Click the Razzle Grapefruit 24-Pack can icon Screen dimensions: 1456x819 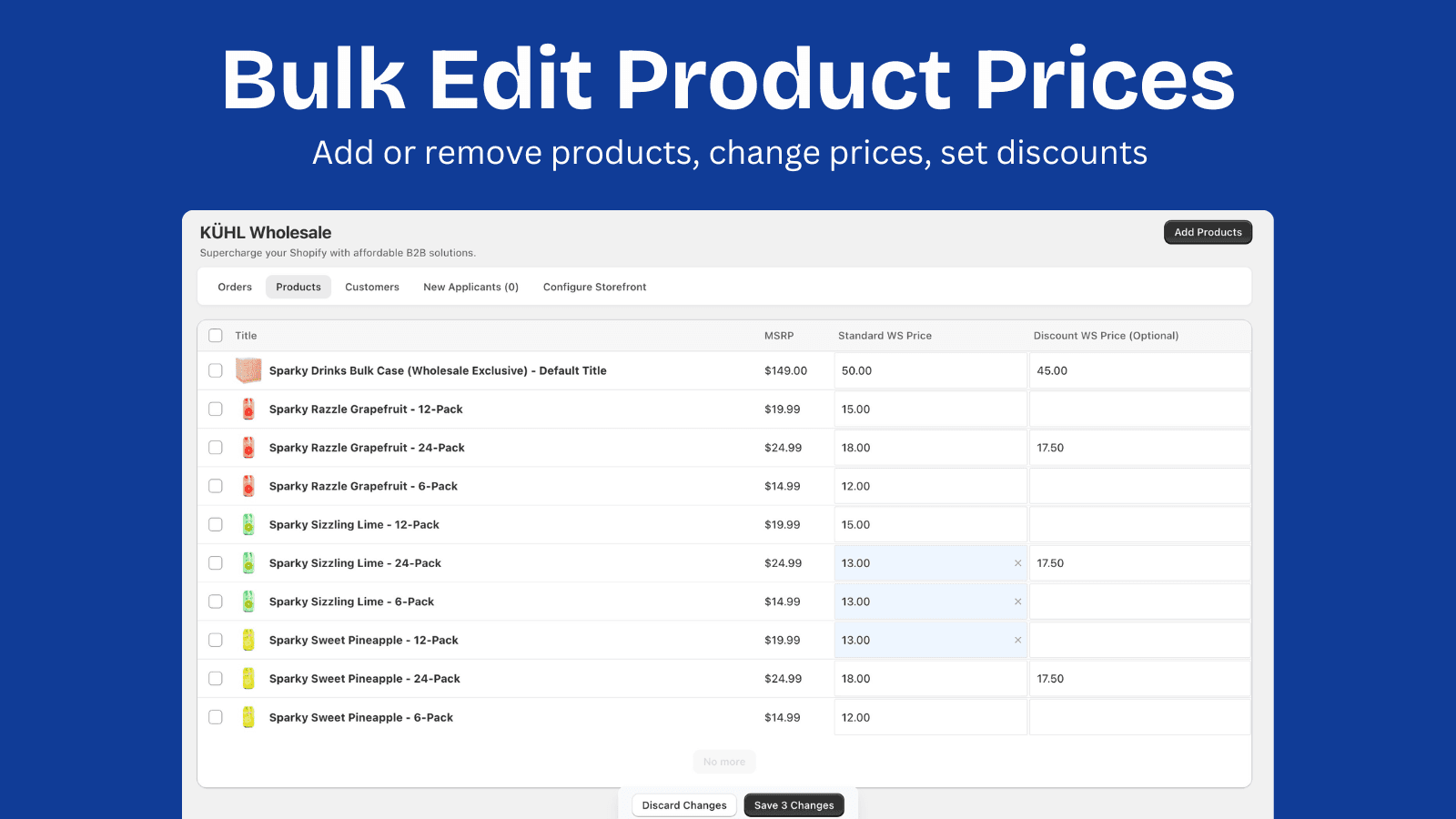248,448
